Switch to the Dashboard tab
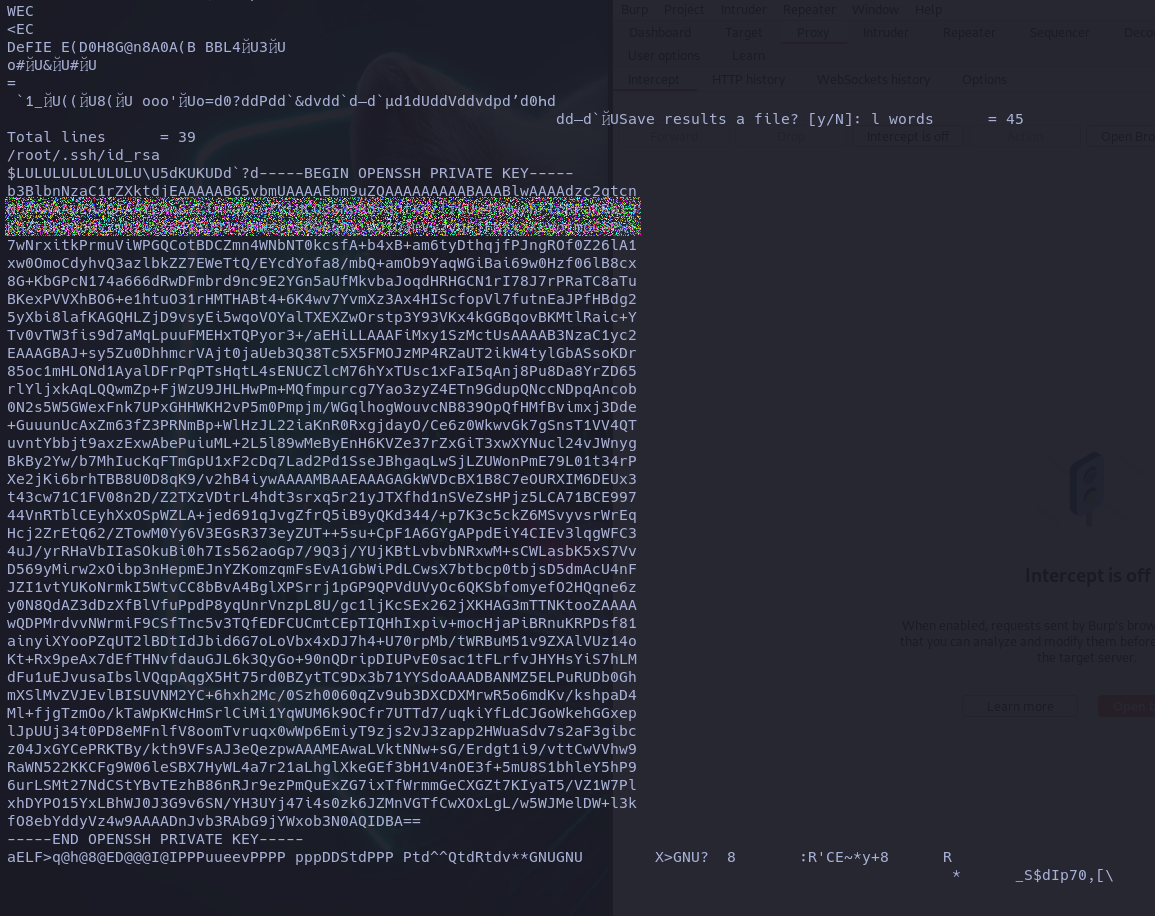Viewport: 1155px width, 916px height. click(659, 33)
